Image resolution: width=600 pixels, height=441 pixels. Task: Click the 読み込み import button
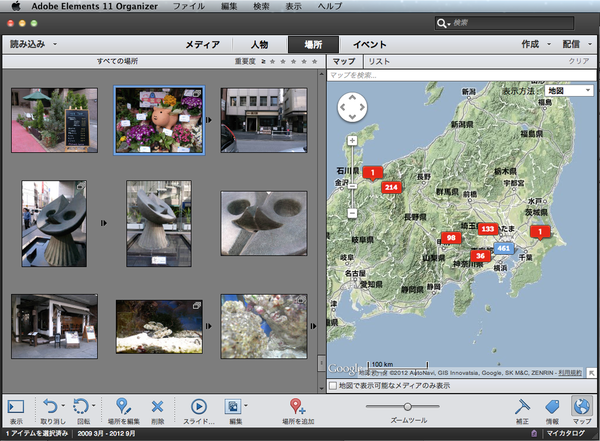pyautogui.click(x=28, y=44)
